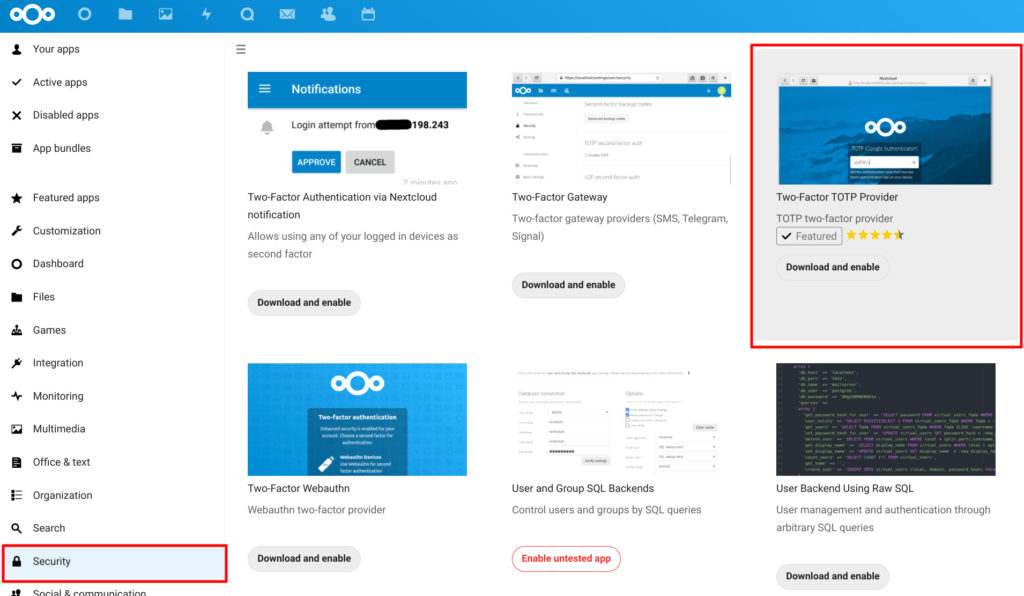Click the joystick icon beside Games

[x=17, y=330]
